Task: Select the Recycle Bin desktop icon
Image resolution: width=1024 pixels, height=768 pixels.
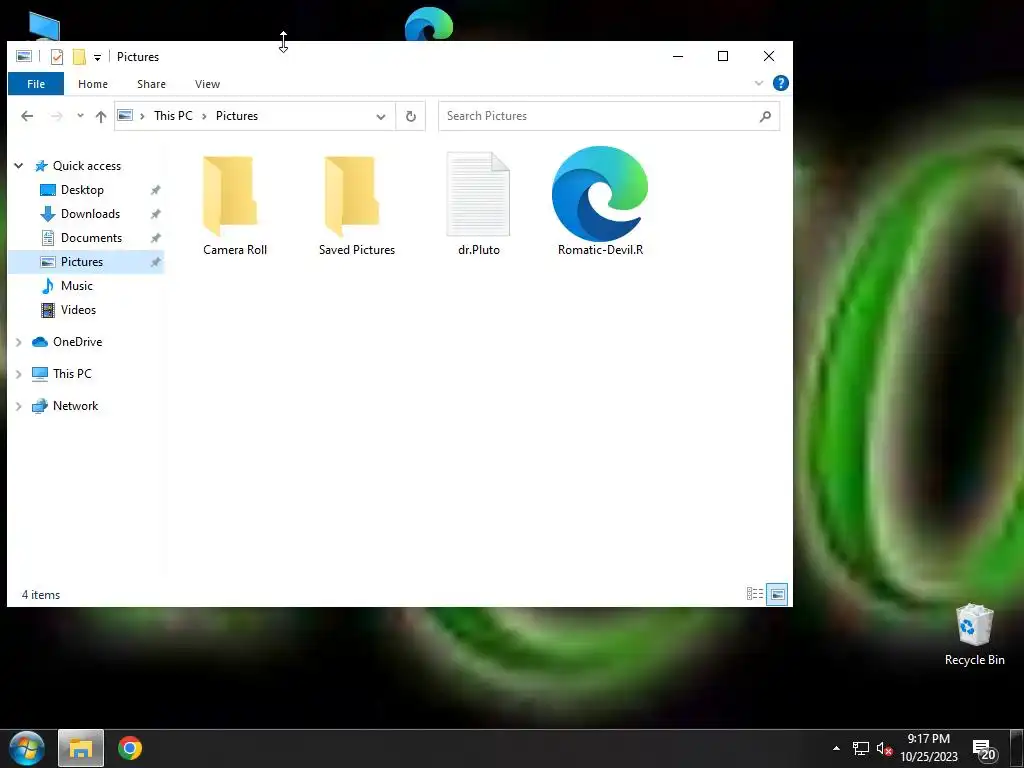Action: pos(974,635)
